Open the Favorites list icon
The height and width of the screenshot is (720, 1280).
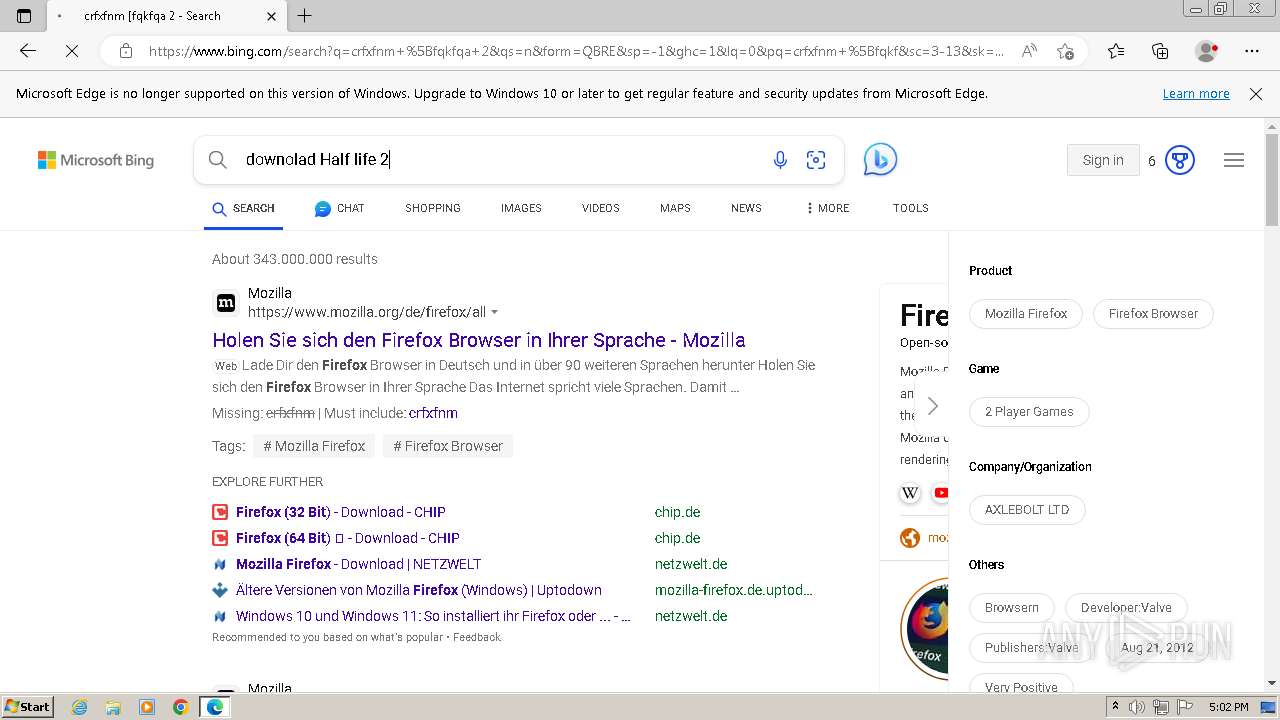click(x=1116, y=51)
